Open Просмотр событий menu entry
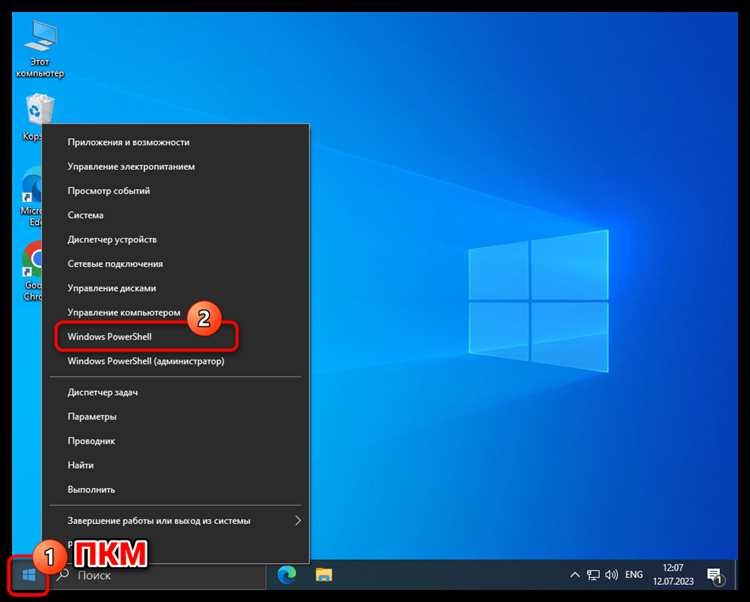 [176, 191]
